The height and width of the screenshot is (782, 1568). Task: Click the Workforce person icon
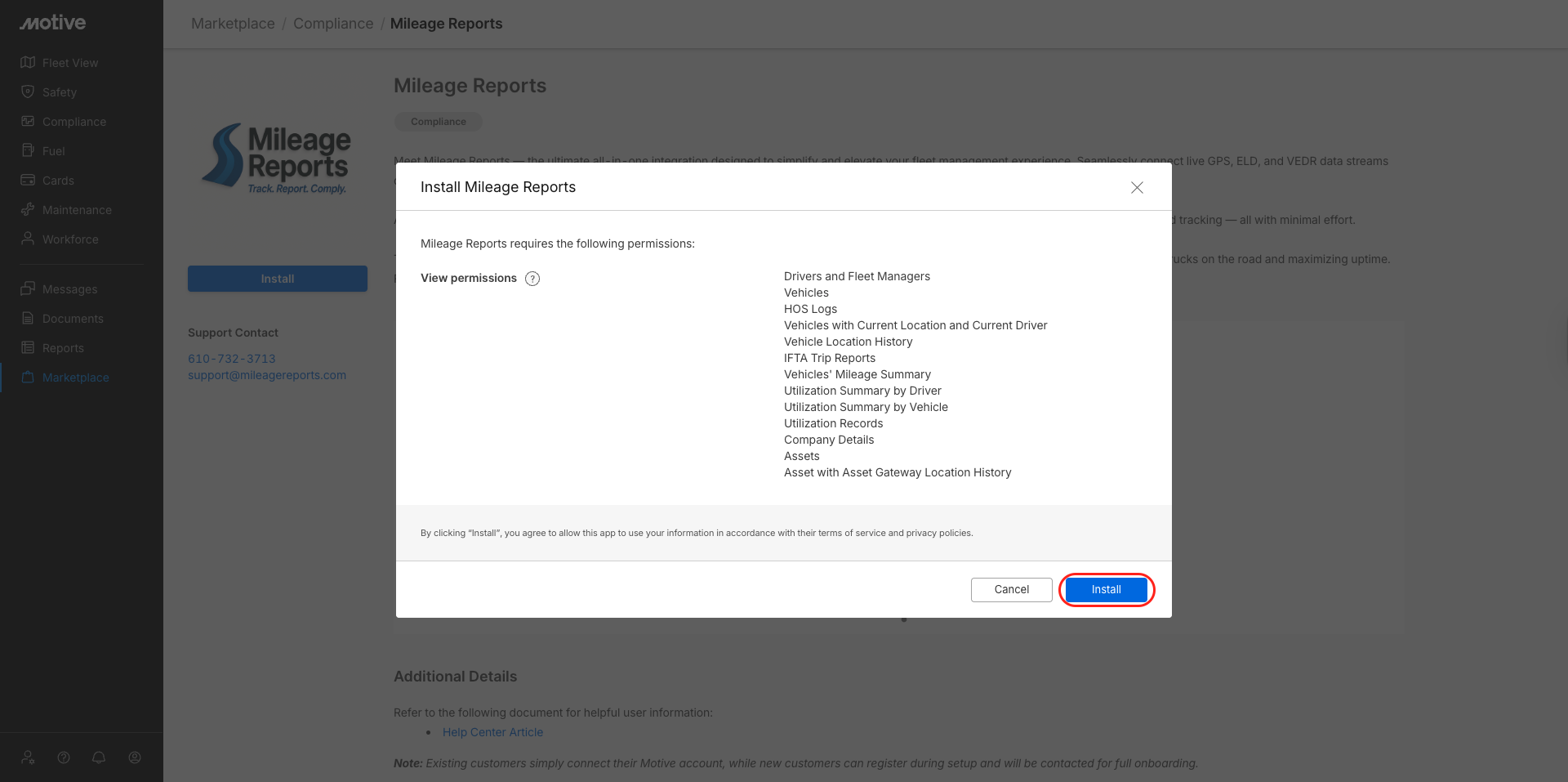click(x=28, y=239)
